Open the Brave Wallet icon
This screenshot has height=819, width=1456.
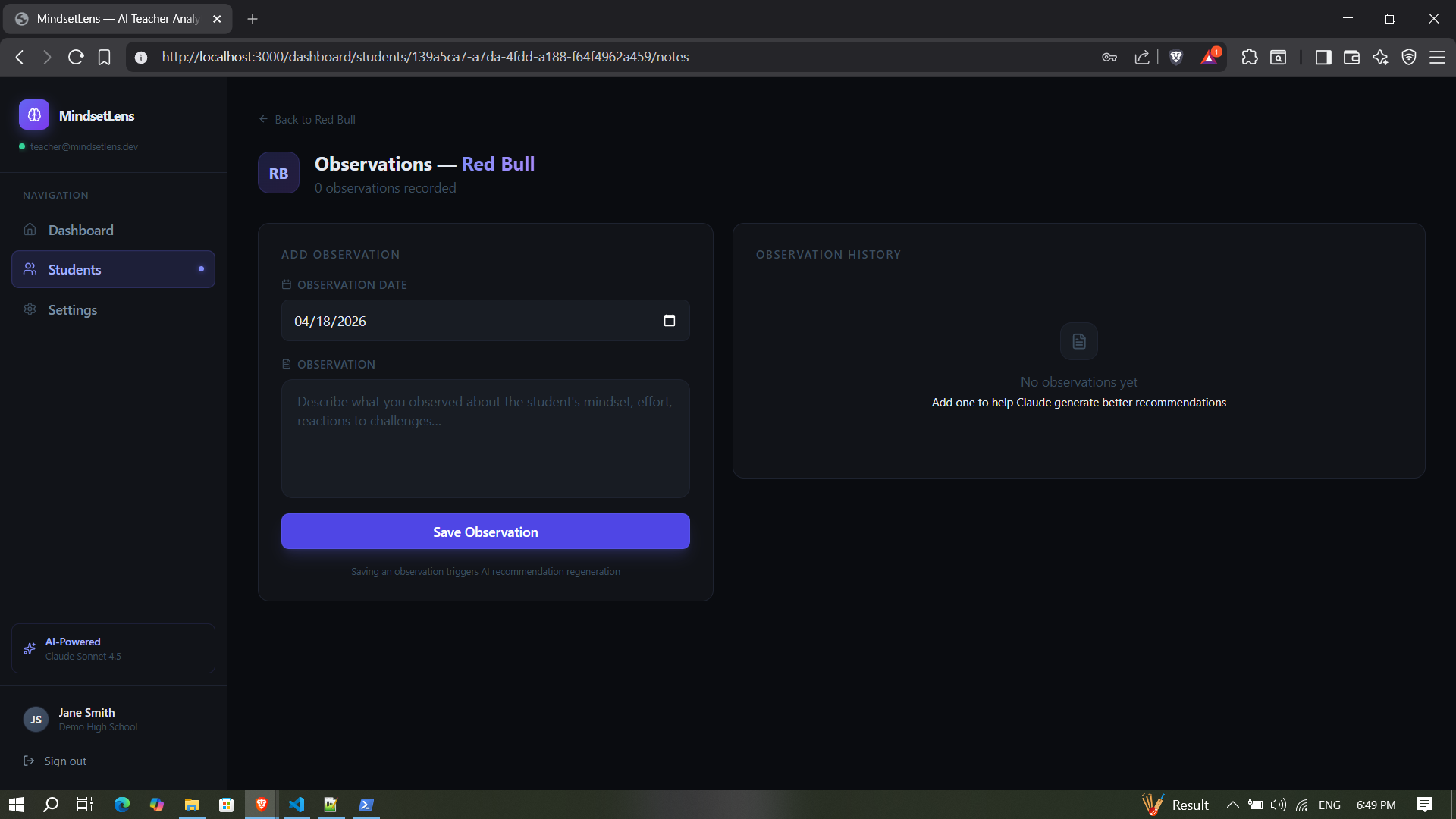coord(1351,57)
